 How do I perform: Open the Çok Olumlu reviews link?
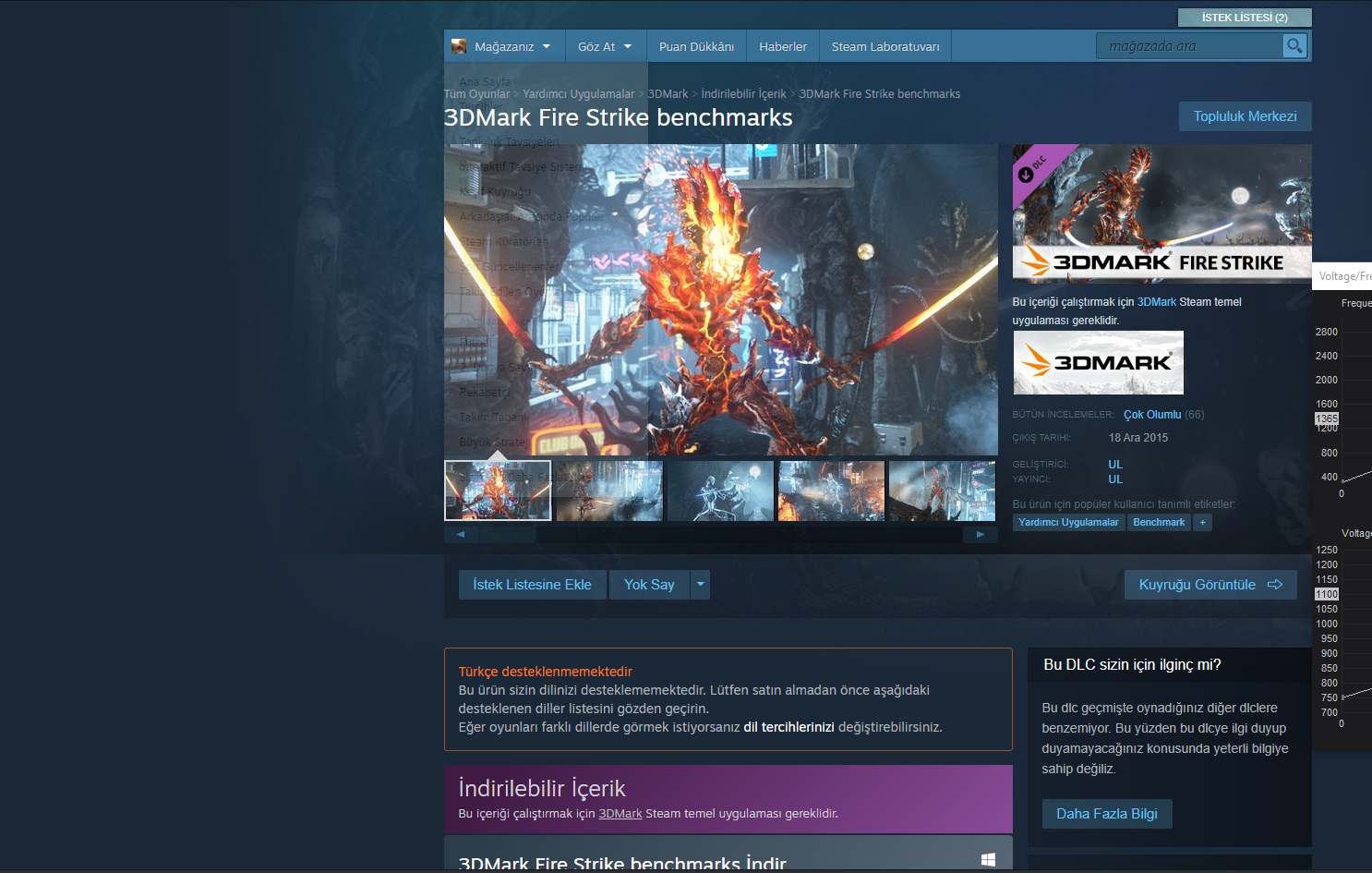point(1152,415)
